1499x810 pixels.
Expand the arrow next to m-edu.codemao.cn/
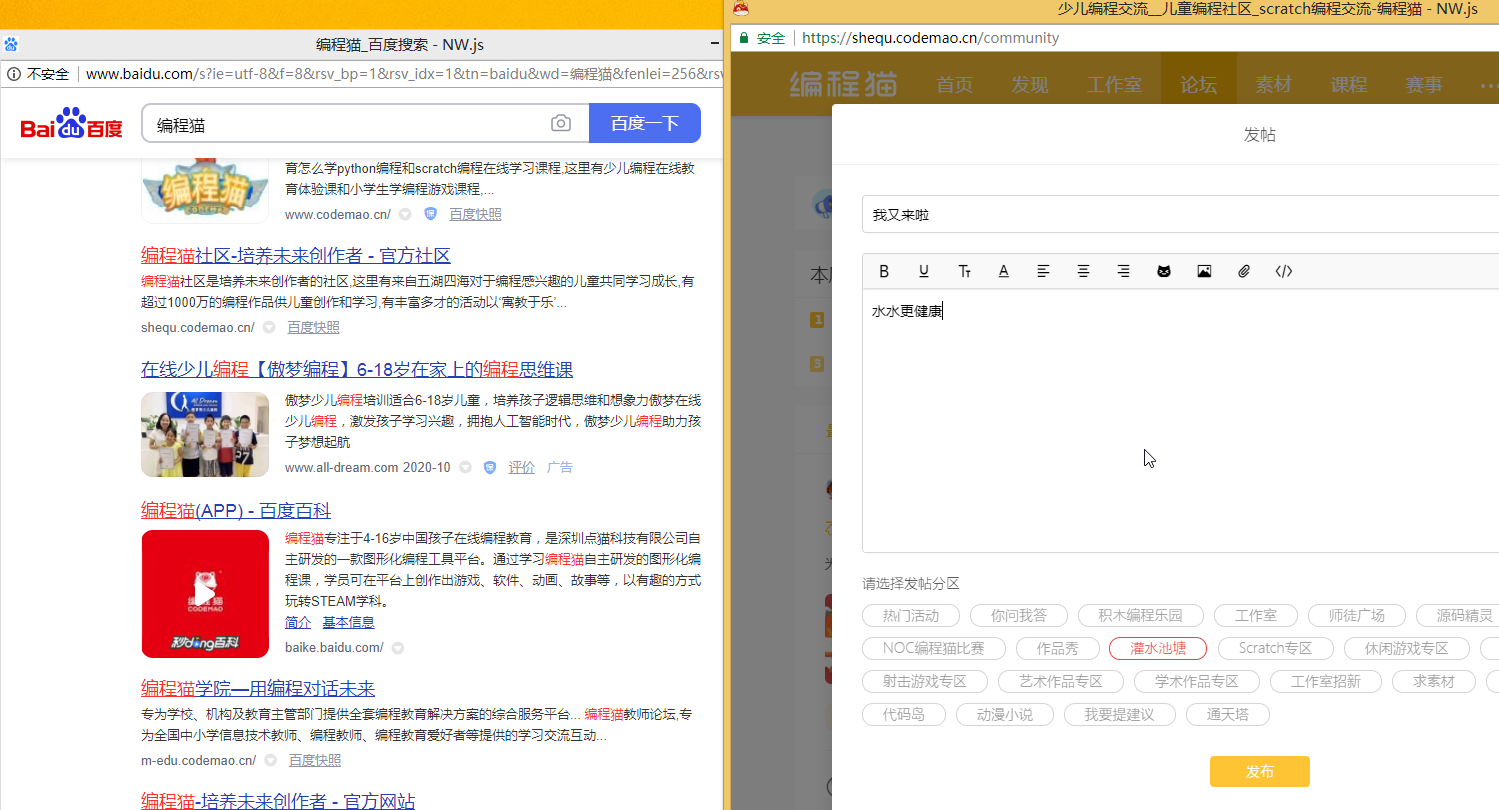pyautogui.click(x=271, y=760)
